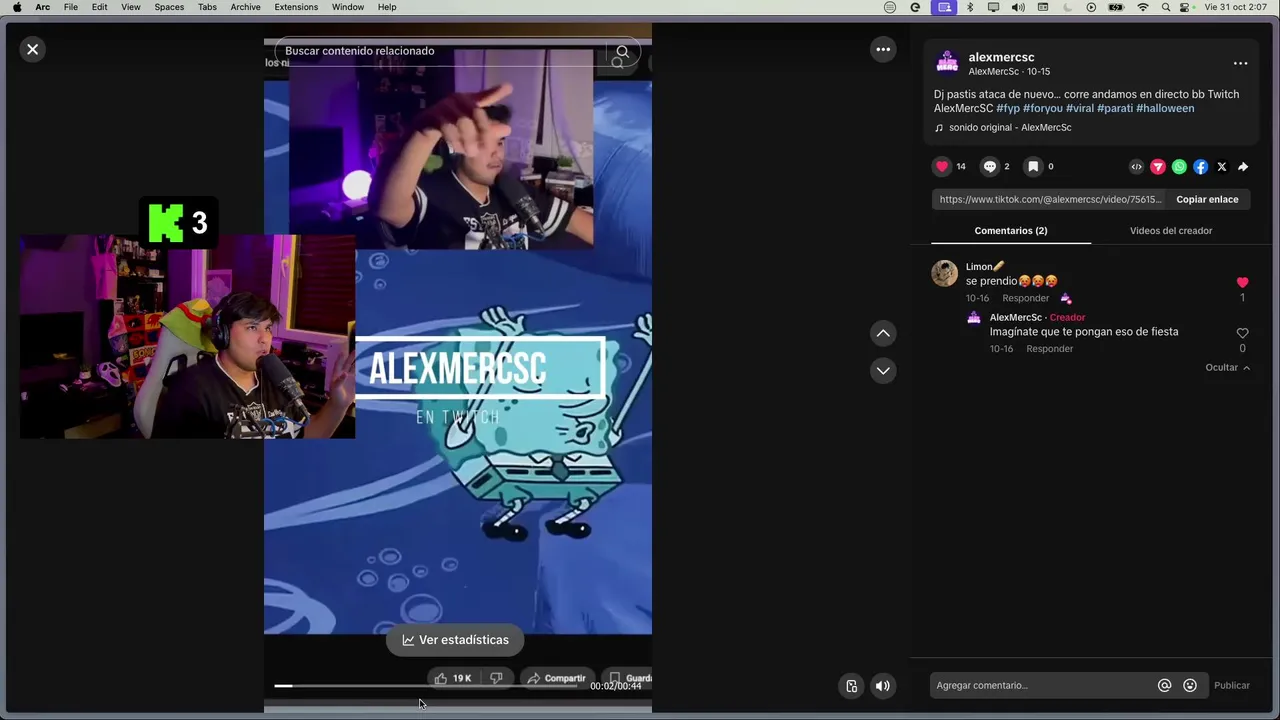Send to friends with the red arrow icon
1280x720 pixels.
1158,167
